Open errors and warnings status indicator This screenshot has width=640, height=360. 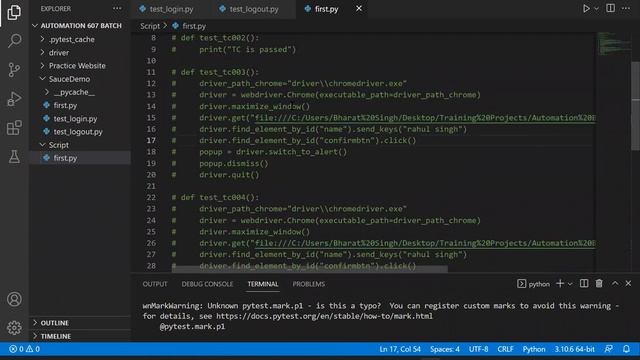[24, 349]
